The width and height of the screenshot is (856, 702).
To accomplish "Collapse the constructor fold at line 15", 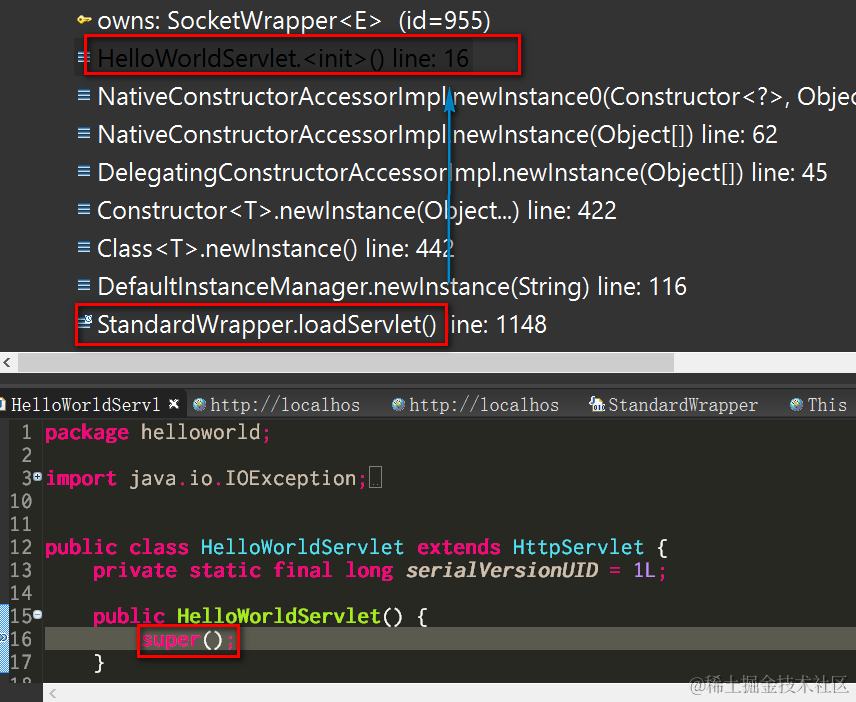I will click(37, 615).
